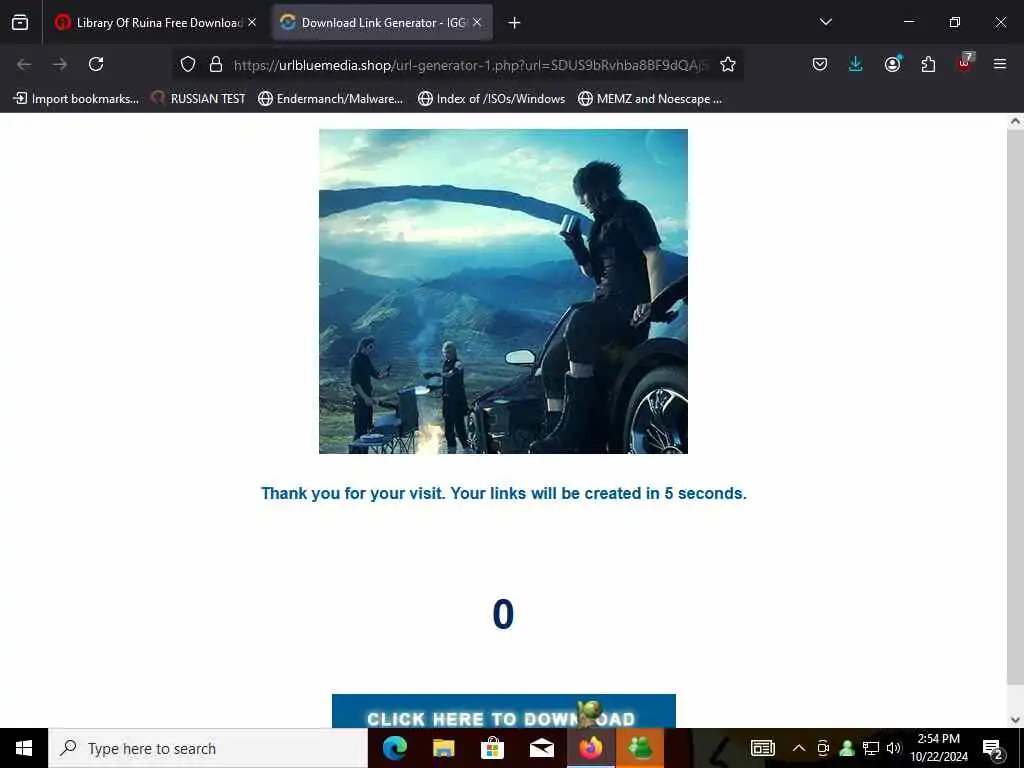Show hidden system tray icons
The width and height of the screenshot is (1024, 768).
coord(799,748)
